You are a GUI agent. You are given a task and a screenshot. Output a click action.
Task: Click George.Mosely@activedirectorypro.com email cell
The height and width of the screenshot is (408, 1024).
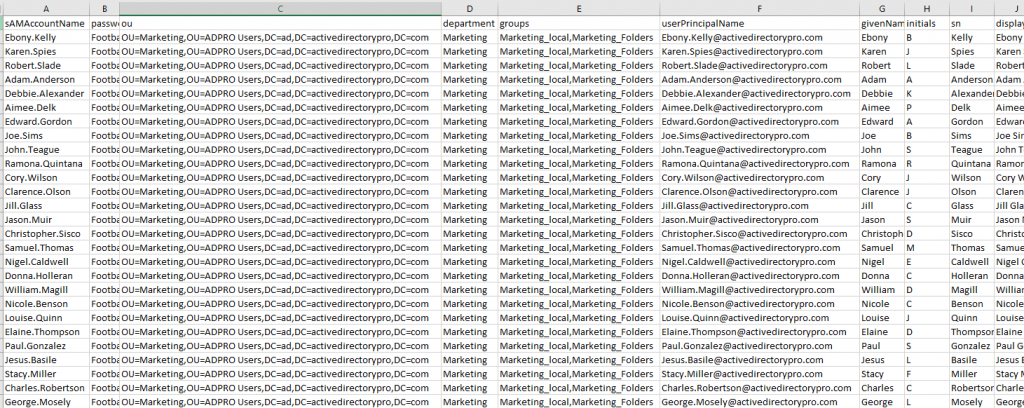click(759, 402)
